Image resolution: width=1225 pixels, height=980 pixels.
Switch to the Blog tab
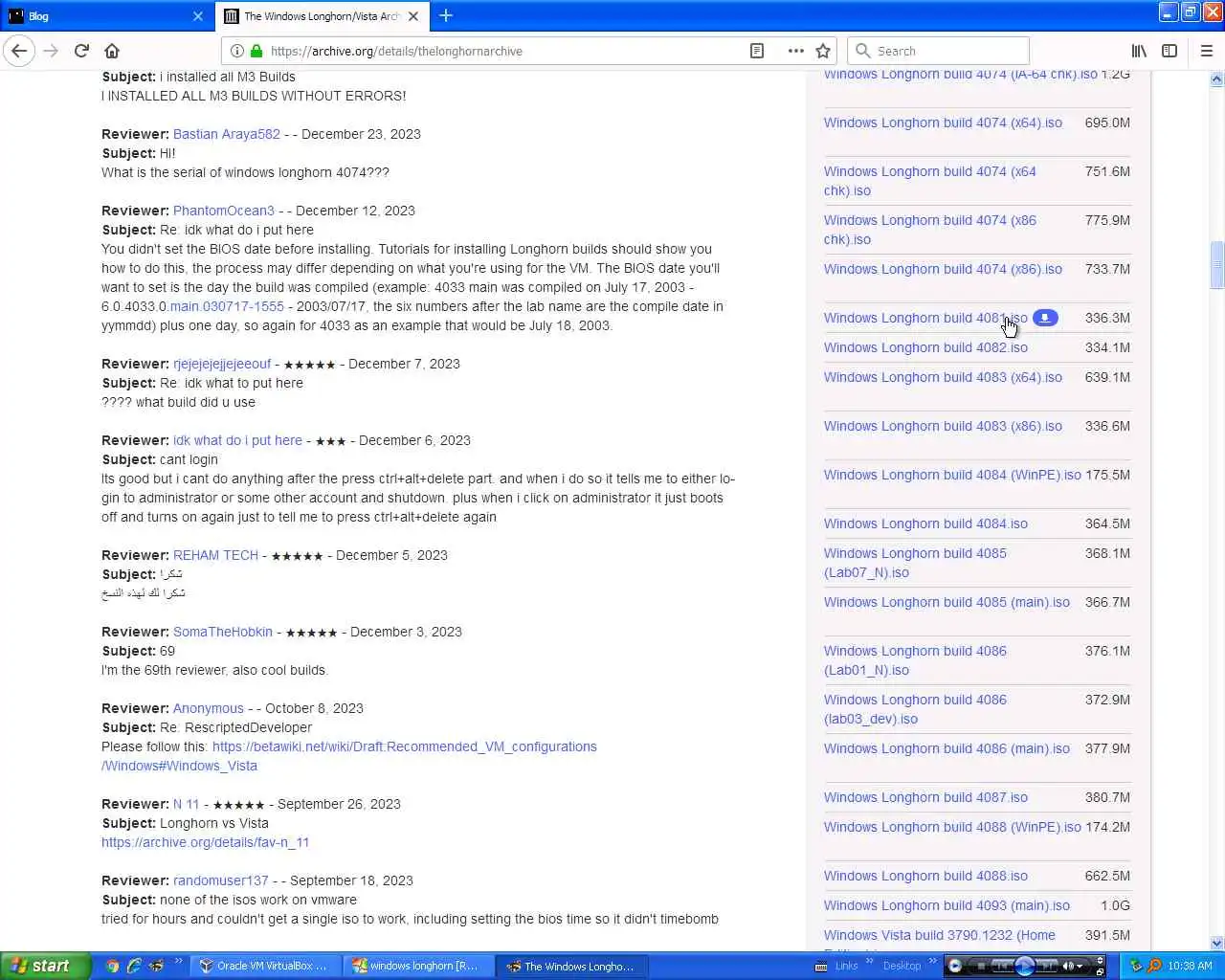[106, 16]
